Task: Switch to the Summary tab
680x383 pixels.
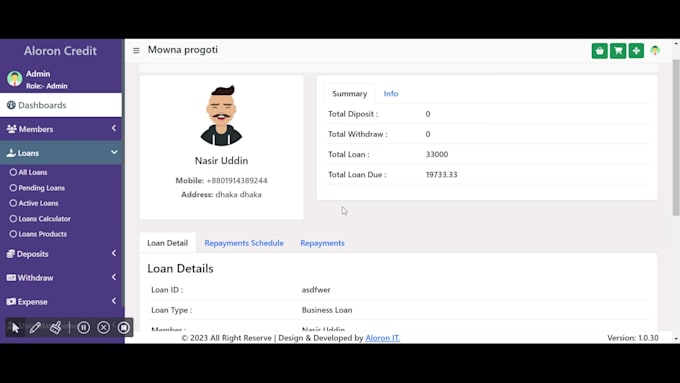Action: pyautogui.click(x=350, y=94)
